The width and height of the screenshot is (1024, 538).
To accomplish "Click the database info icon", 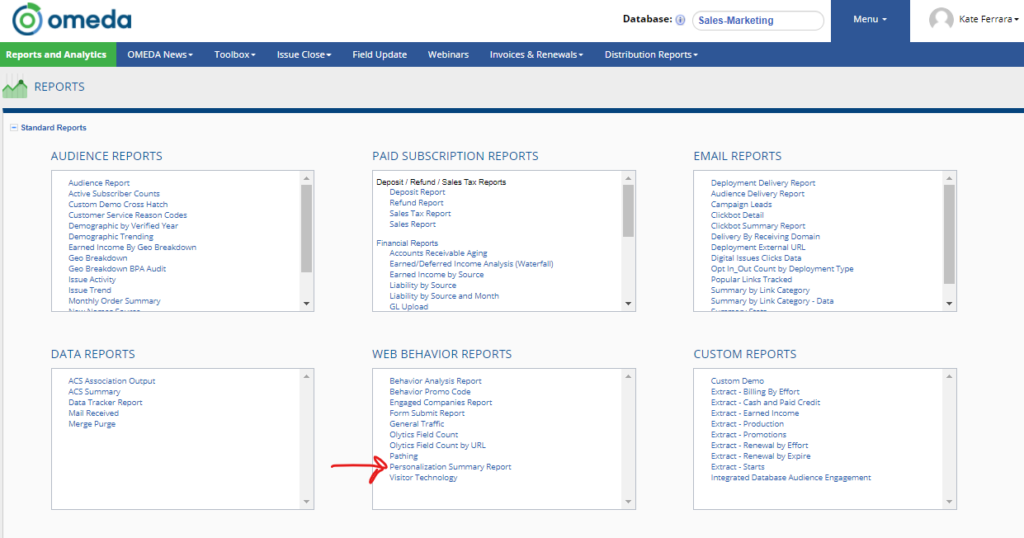I will (680, 20).
